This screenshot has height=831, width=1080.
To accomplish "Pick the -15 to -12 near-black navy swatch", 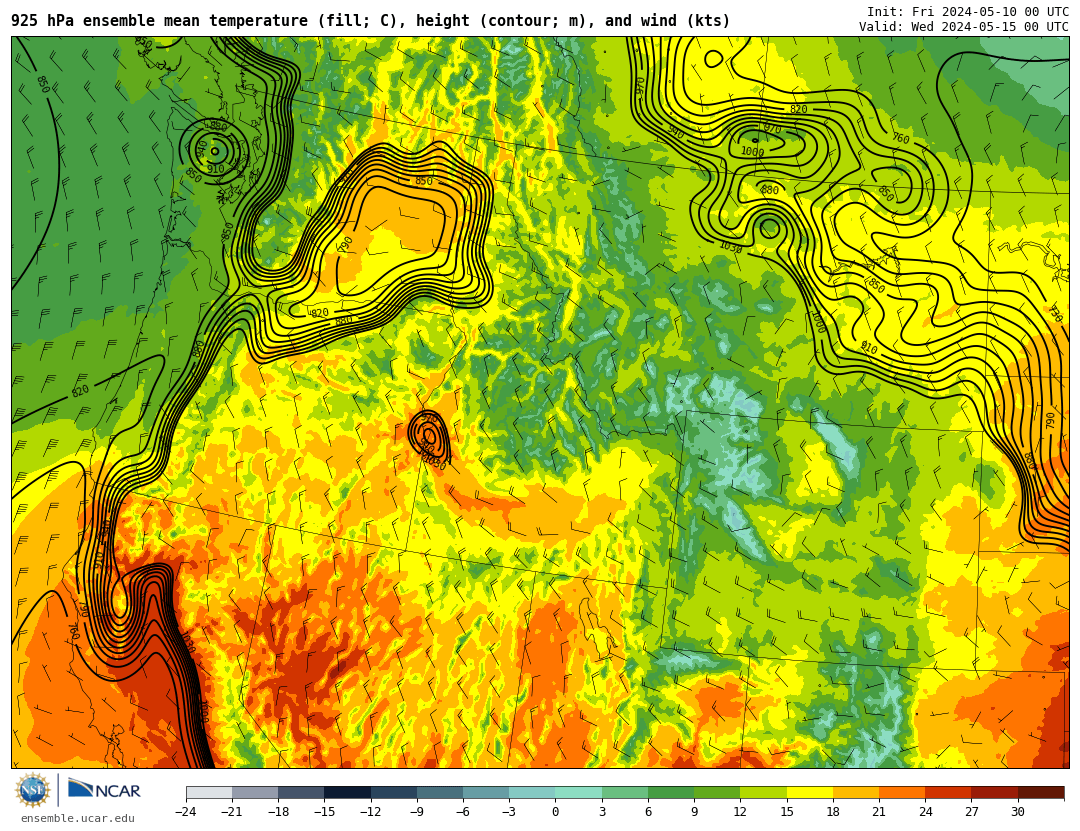I will coord(348,792).
